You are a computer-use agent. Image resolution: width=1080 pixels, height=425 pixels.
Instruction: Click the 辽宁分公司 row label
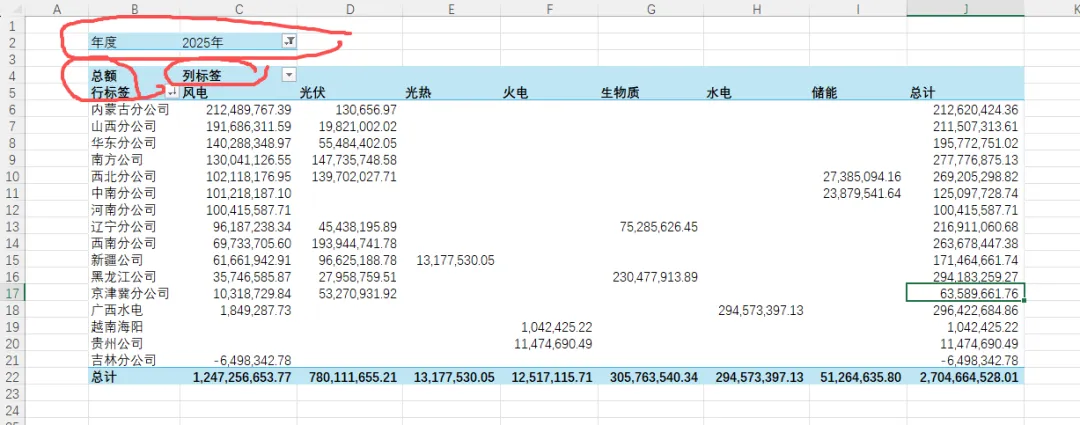tap(123, 227)
